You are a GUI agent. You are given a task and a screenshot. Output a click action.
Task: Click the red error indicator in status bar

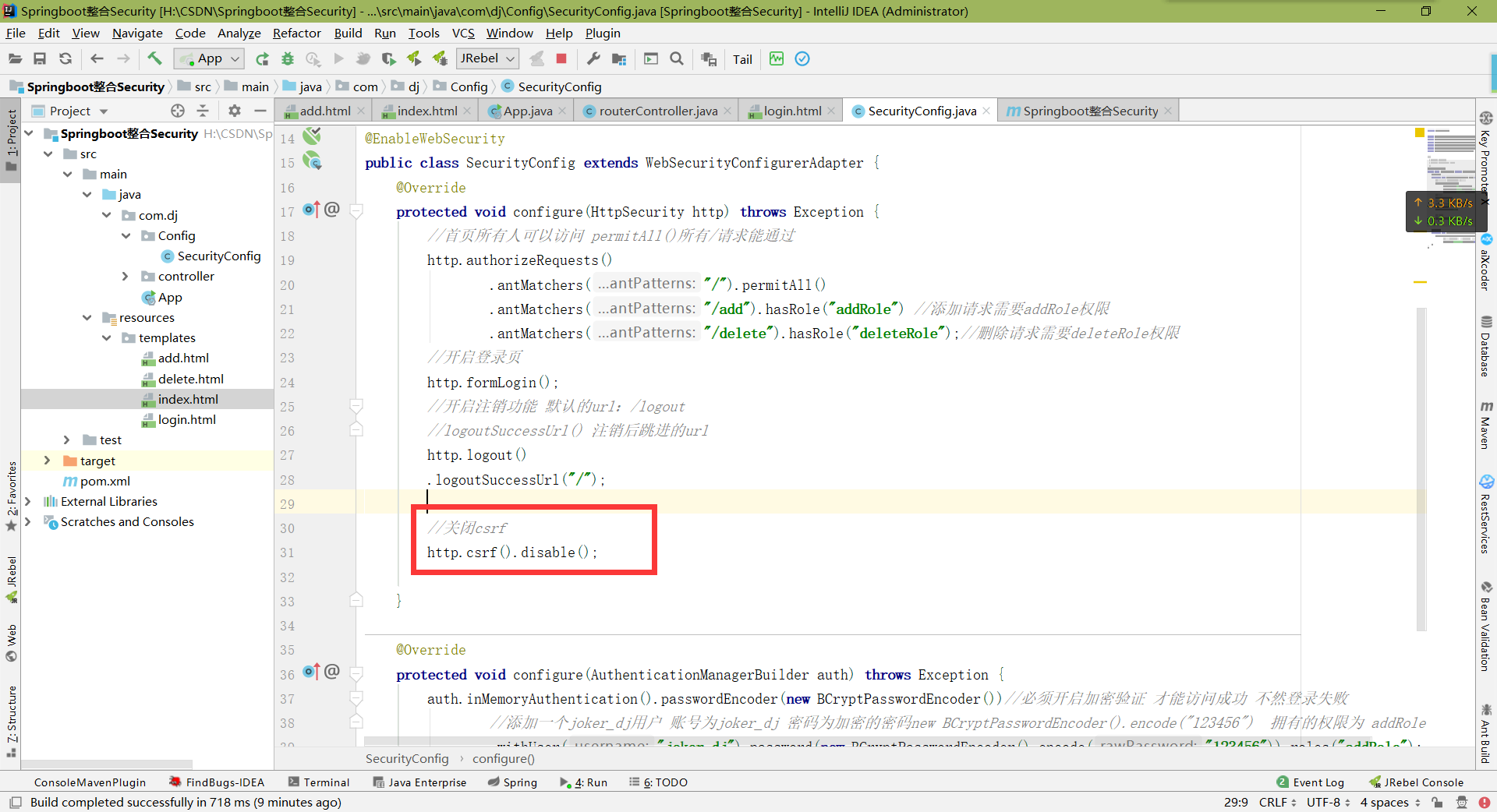point(1485,802)
